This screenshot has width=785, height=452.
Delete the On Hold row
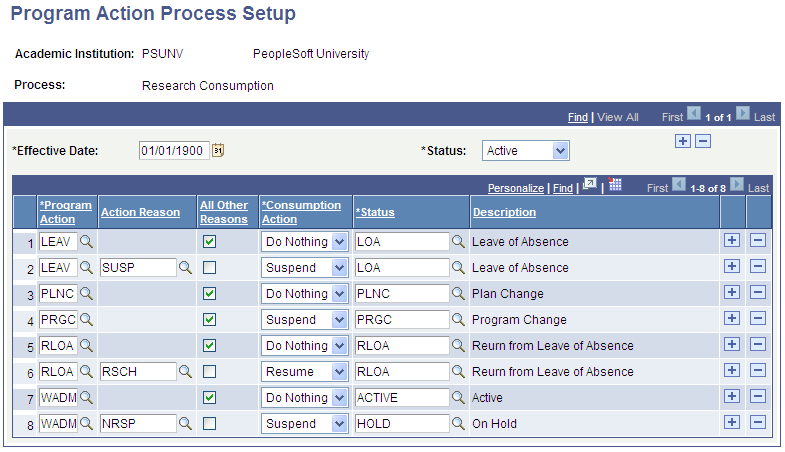757,423
